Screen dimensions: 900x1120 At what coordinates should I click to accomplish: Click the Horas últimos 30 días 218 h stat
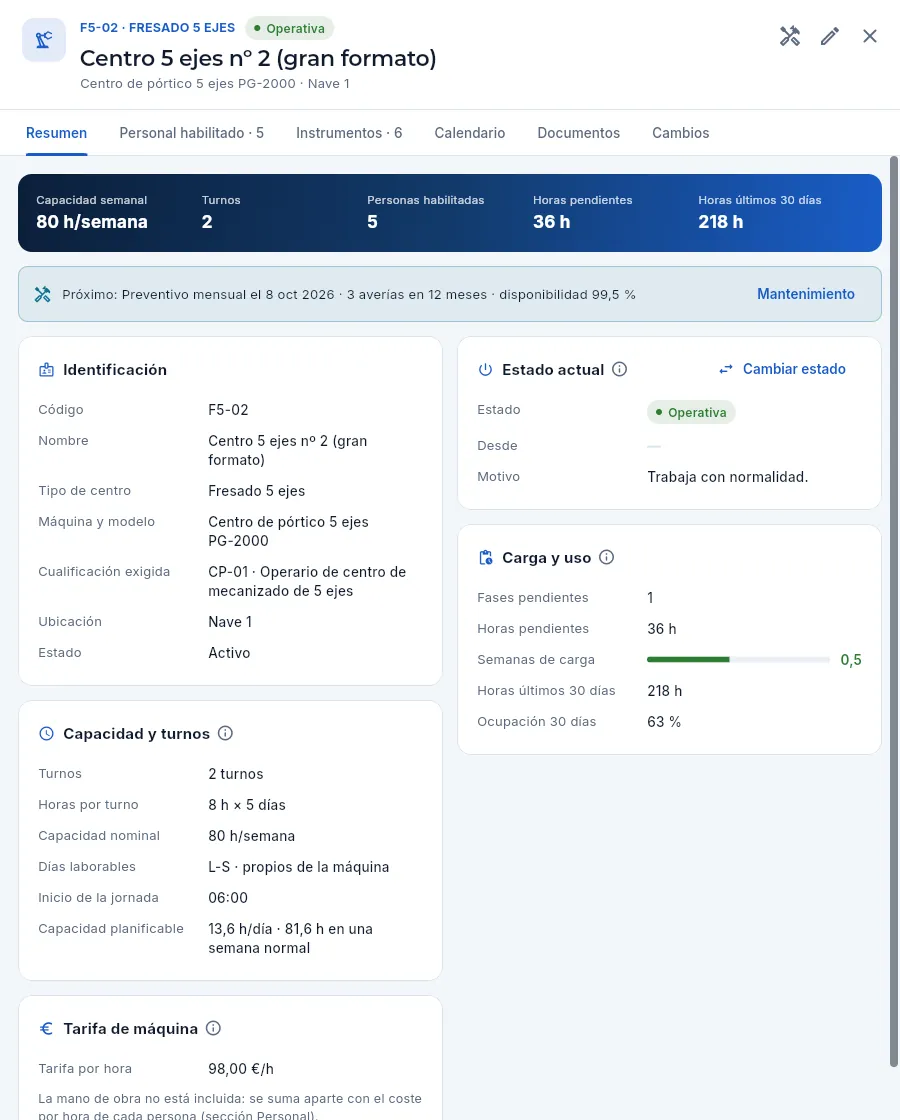760,213
